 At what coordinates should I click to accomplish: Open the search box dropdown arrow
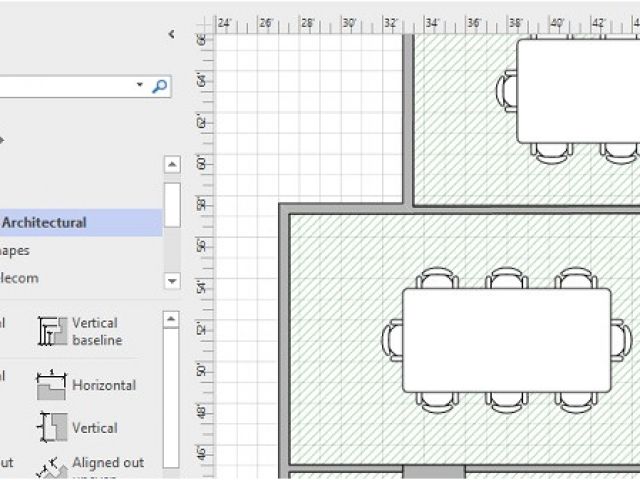tap(140, 87)
